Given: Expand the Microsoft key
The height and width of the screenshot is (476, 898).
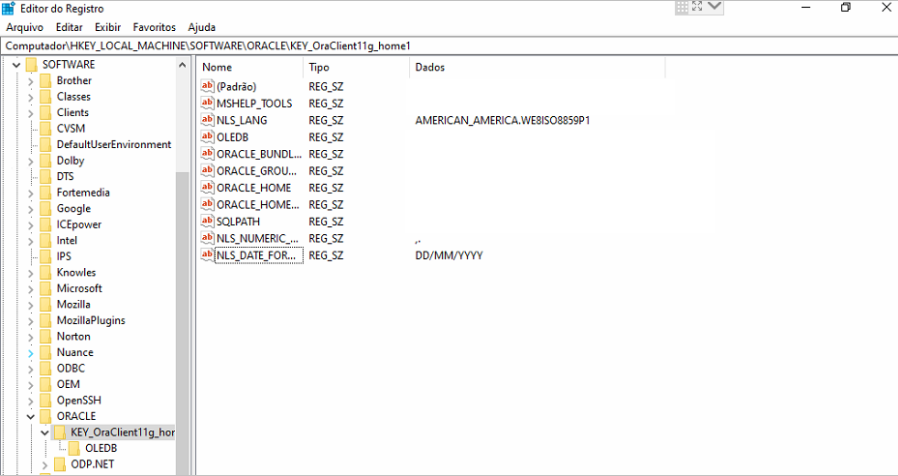Looking at the screenshot, I should click(x=30, y=288).
